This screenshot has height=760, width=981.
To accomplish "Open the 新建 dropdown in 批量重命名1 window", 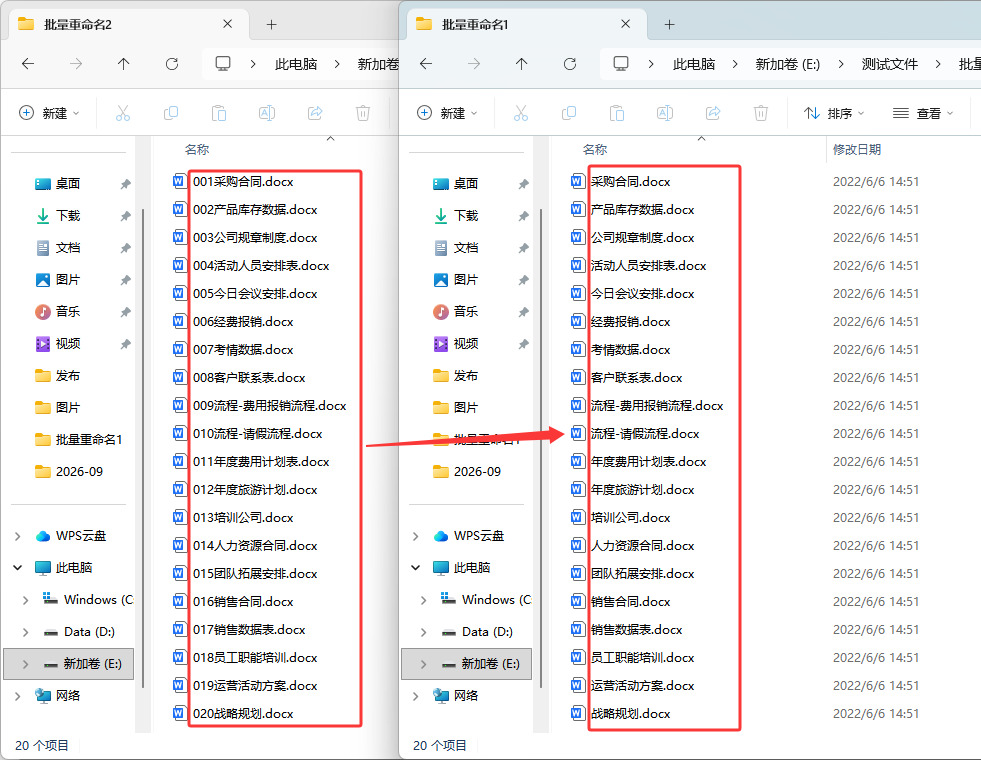I will point(447,113).
